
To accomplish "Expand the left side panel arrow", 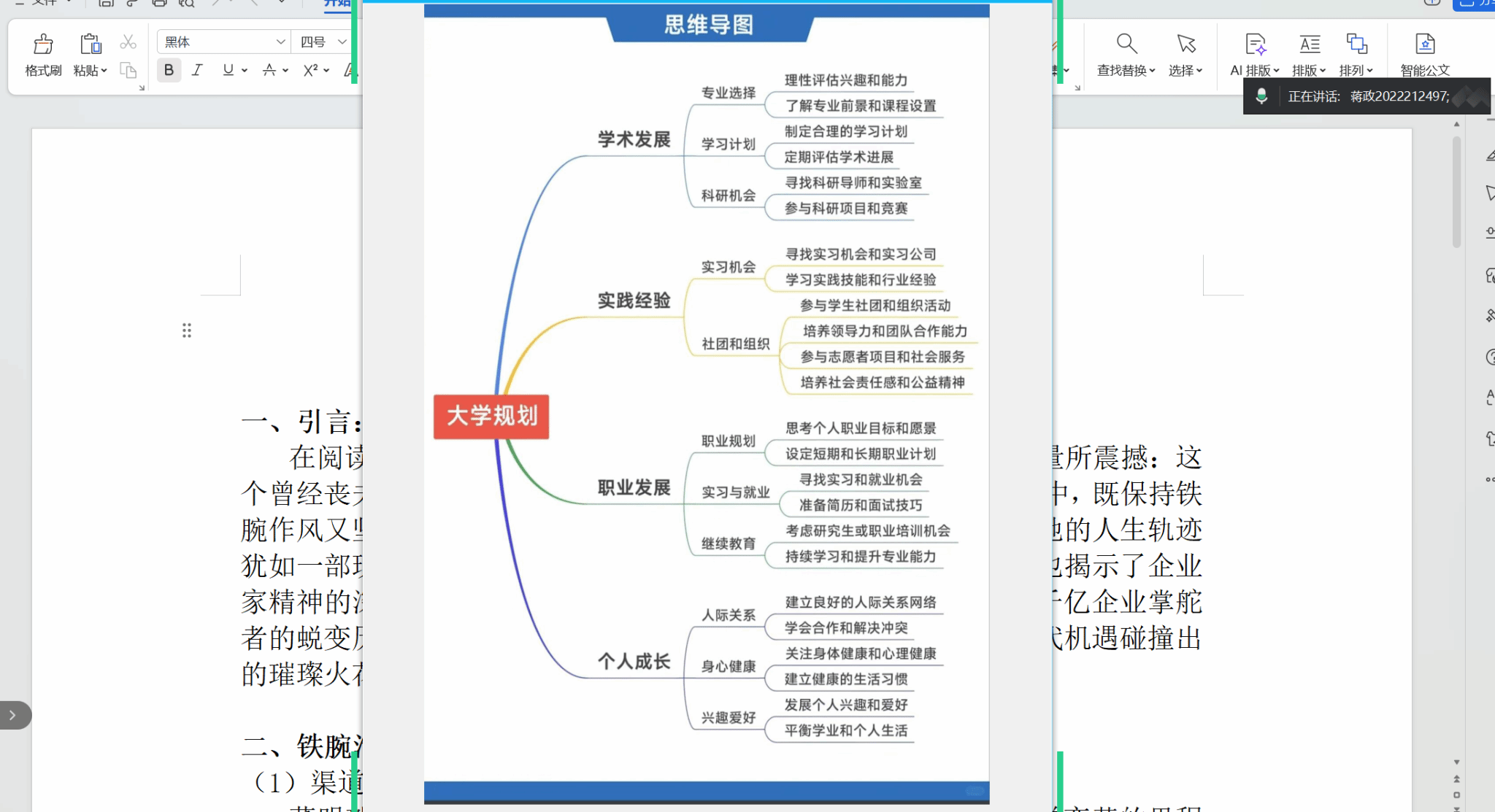I will 12,716.
